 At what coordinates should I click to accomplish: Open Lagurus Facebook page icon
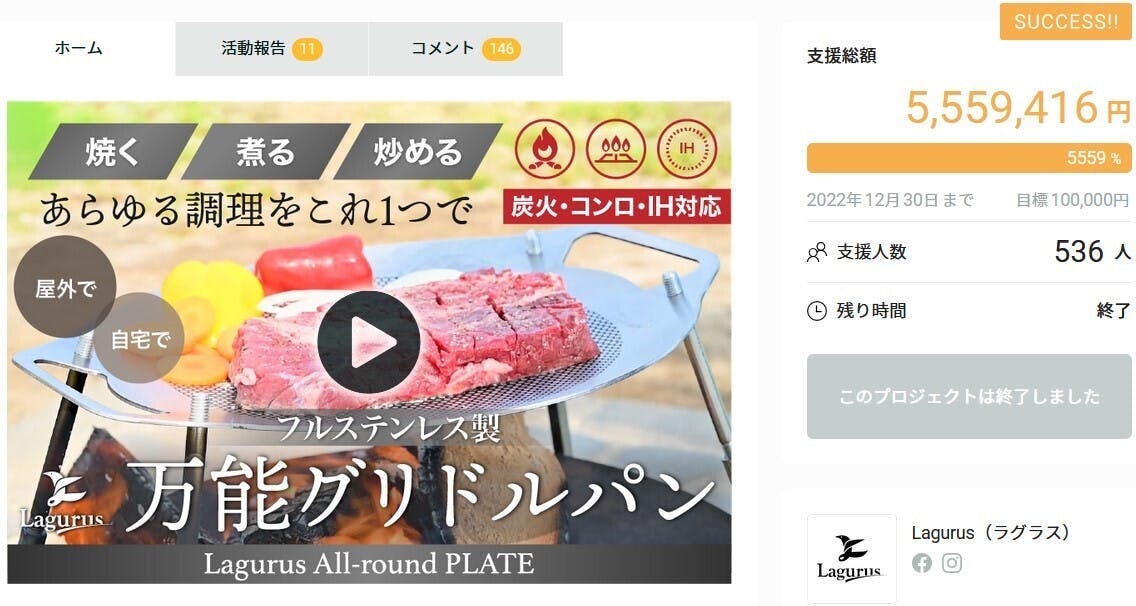(x=922, y=563)
